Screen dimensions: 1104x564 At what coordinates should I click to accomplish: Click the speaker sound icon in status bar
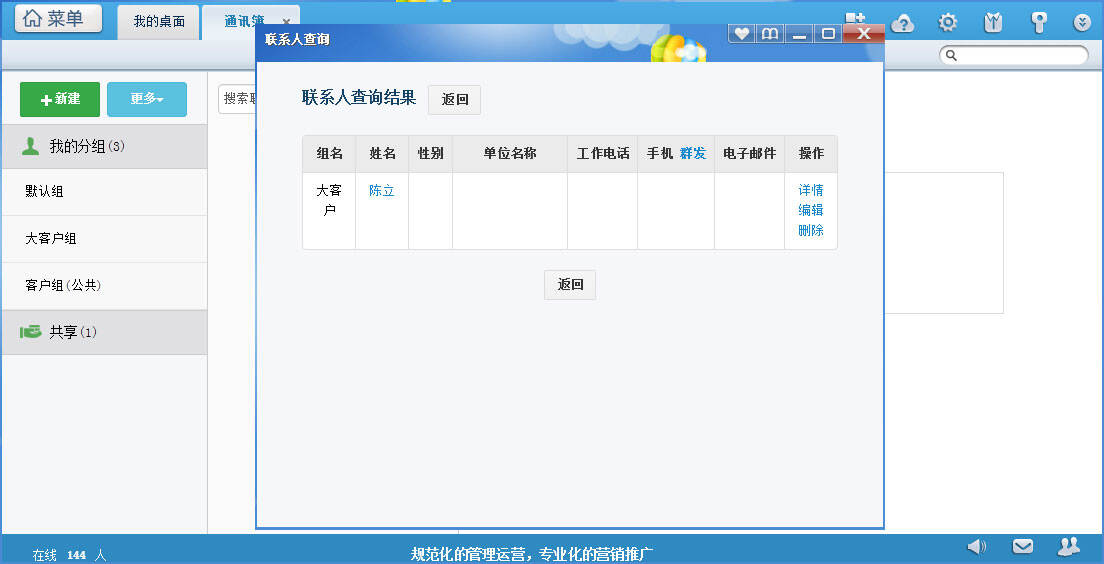(x=977, y=546)
